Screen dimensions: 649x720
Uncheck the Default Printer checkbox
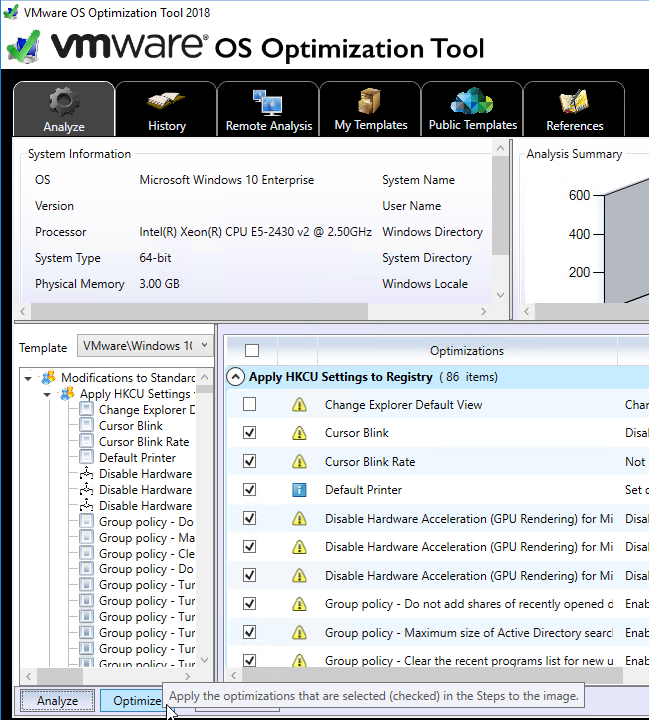(249, 490)
